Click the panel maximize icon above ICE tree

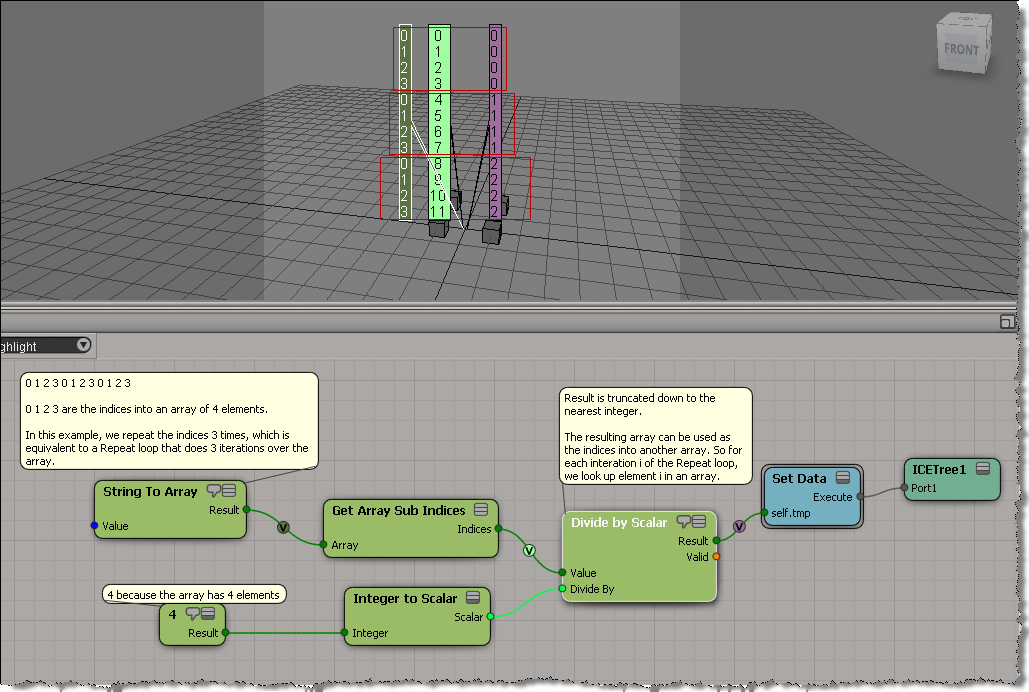[x=1007, y=321]
